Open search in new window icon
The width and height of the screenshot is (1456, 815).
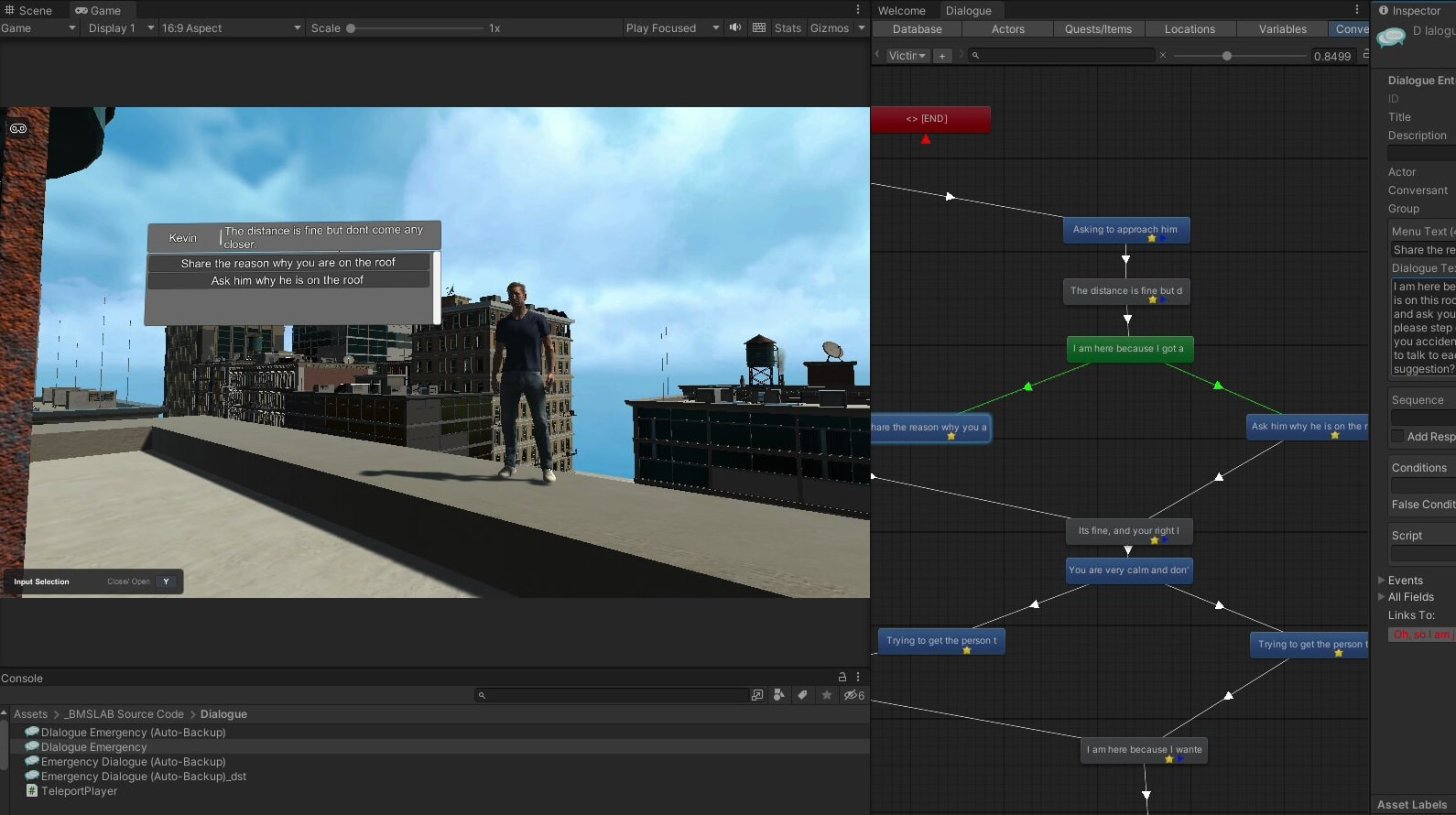[x=757, y=695]
